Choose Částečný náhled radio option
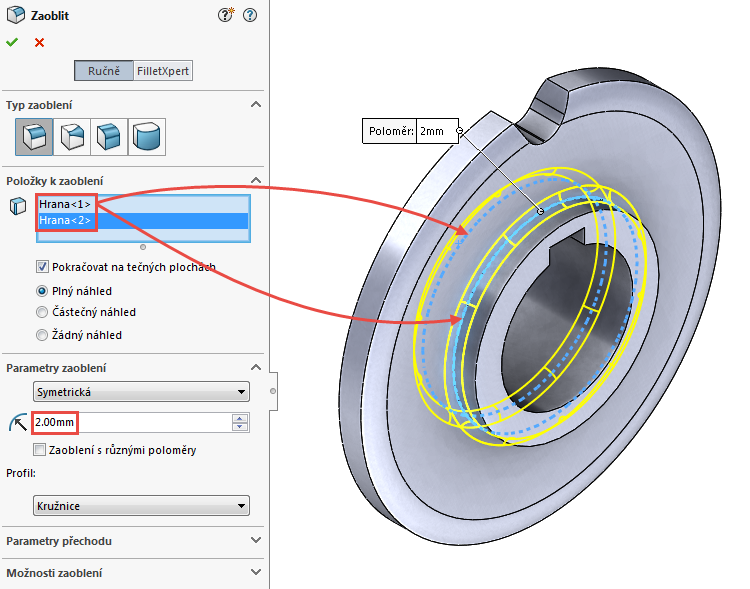The height and width of the screenshot is (589, 750). click(42, 312)
